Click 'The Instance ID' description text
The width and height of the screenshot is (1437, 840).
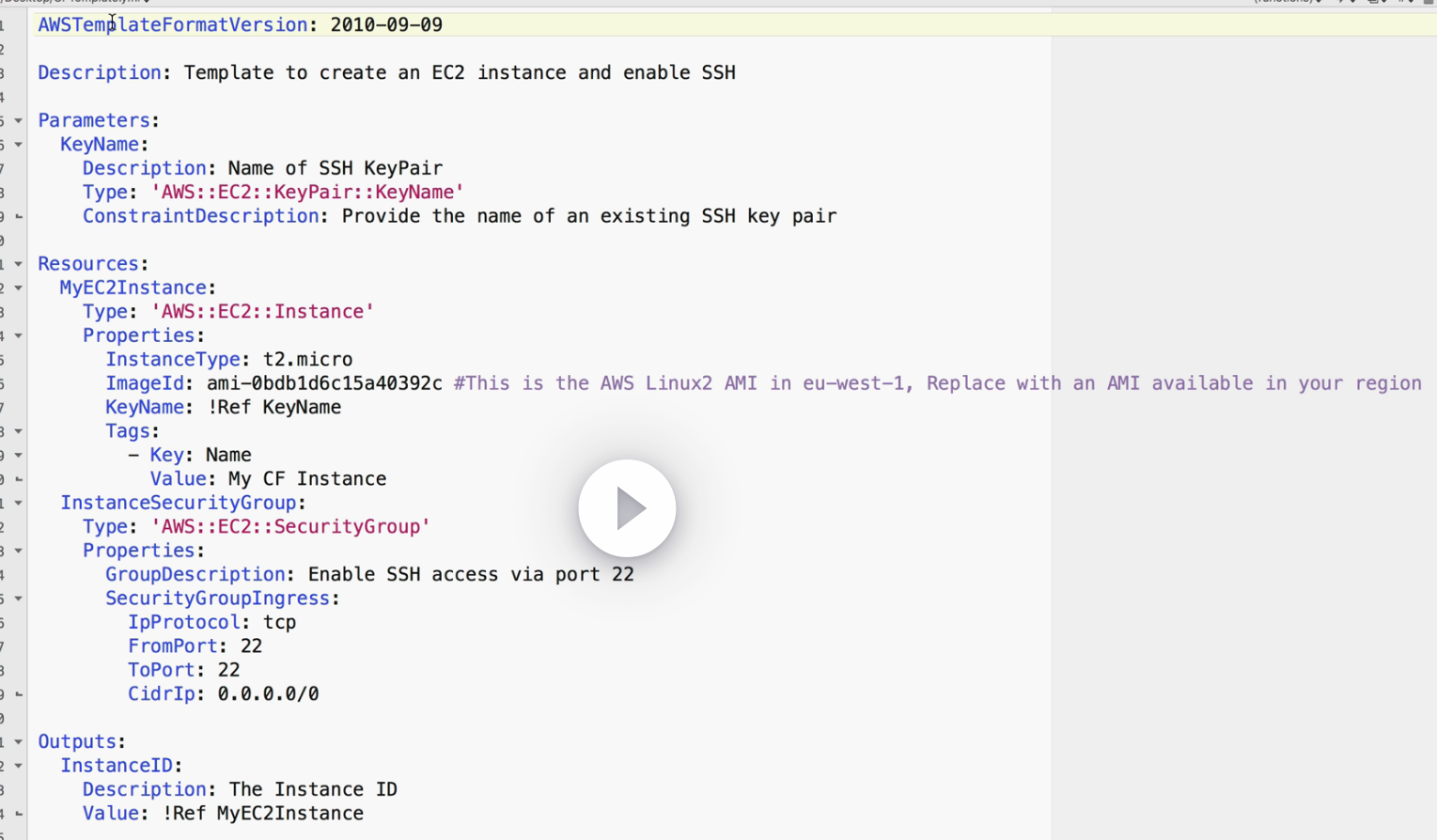313,789
